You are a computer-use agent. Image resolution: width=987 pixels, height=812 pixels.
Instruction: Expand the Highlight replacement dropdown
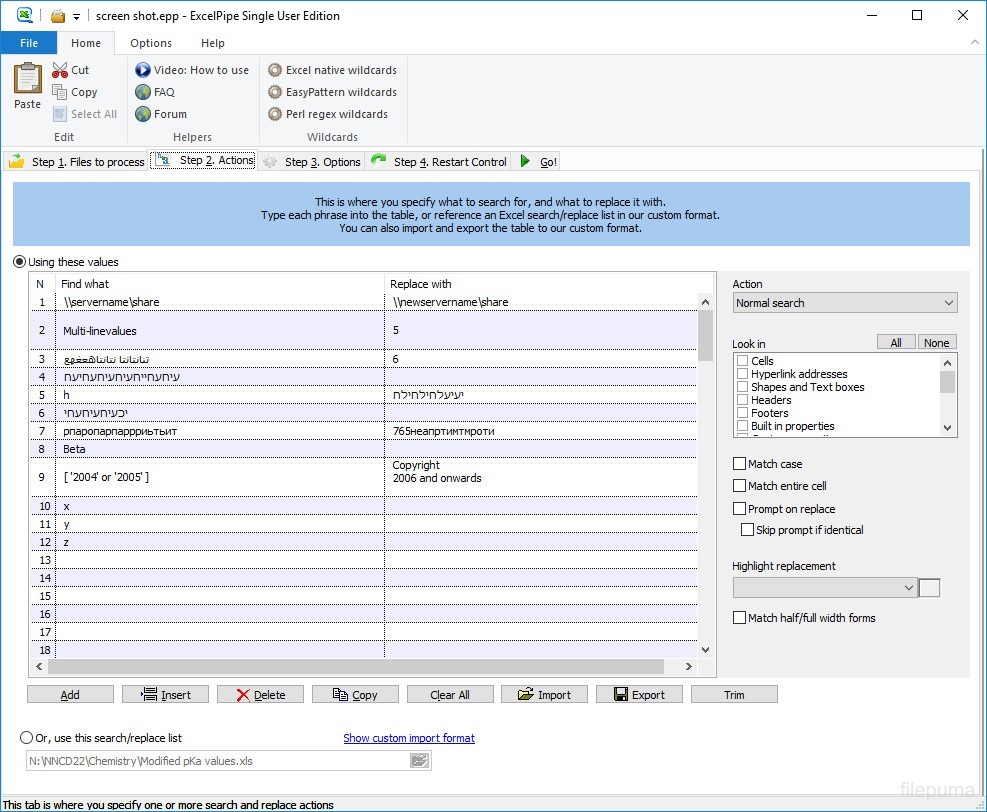coord(824,588)
